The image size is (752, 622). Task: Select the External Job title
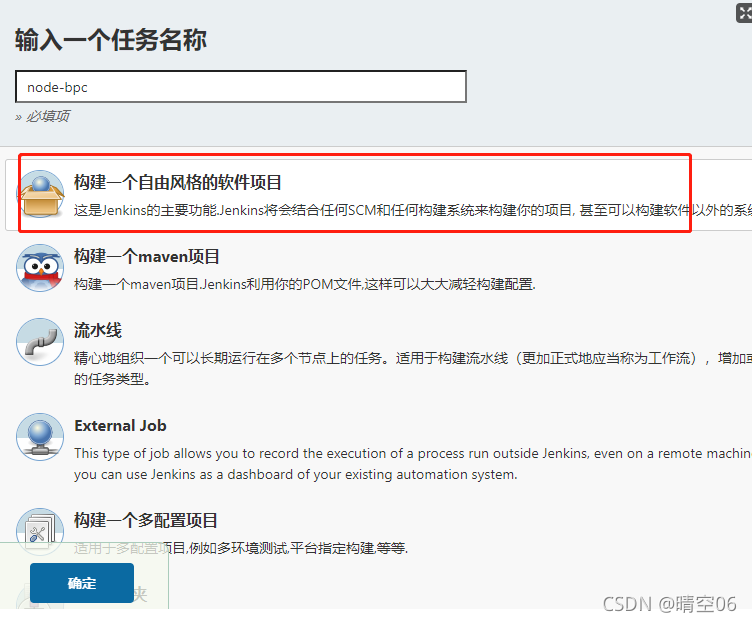(x=120, y=426)
